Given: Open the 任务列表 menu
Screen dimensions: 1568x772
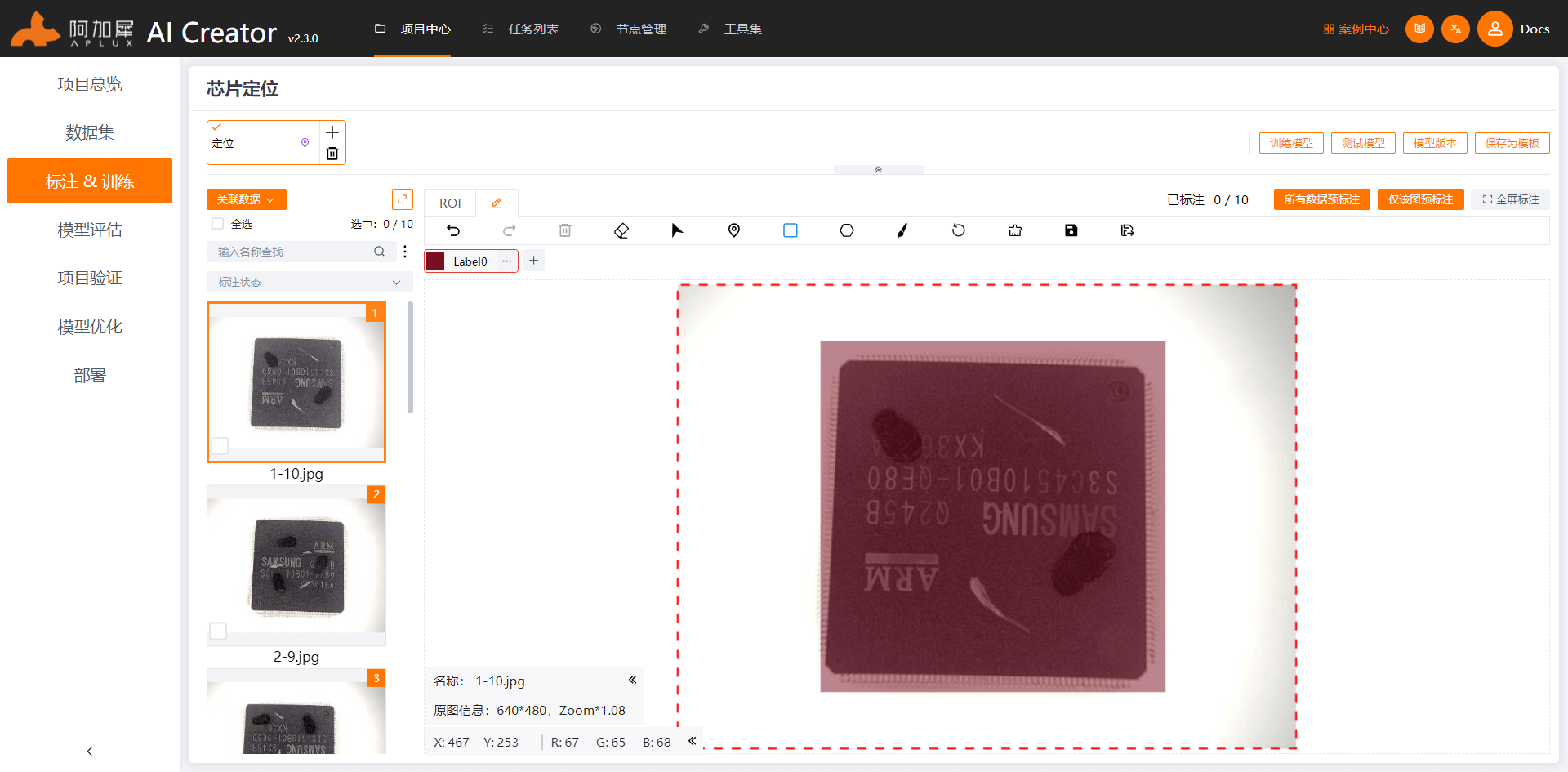Looking at the screenshot, I should [x=521, y=29].
